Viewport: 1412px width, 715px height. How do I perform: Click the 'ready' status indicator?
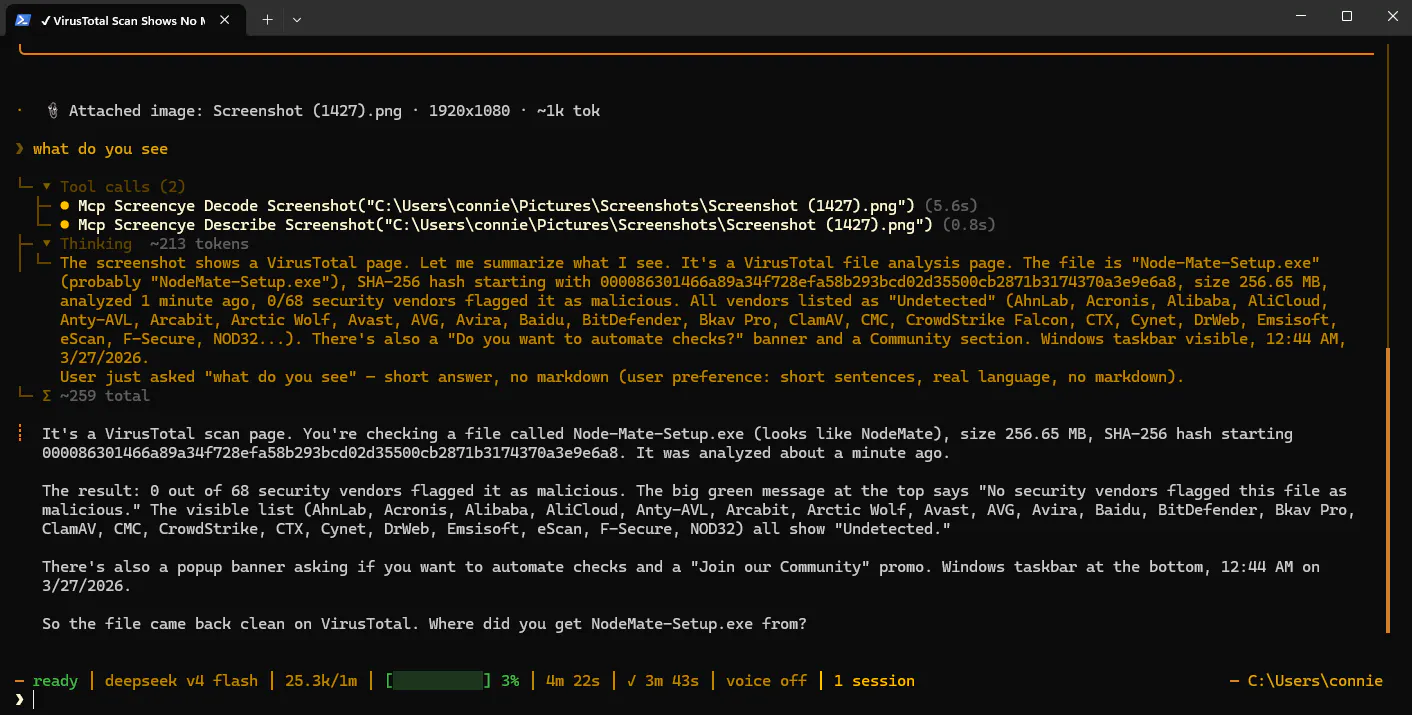(x=55, y=681)
